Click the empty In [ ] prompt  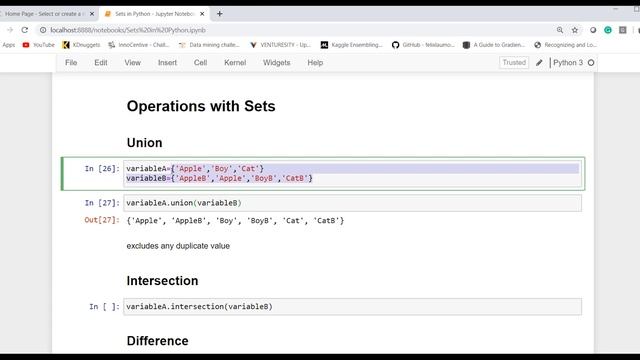[104, 307]
